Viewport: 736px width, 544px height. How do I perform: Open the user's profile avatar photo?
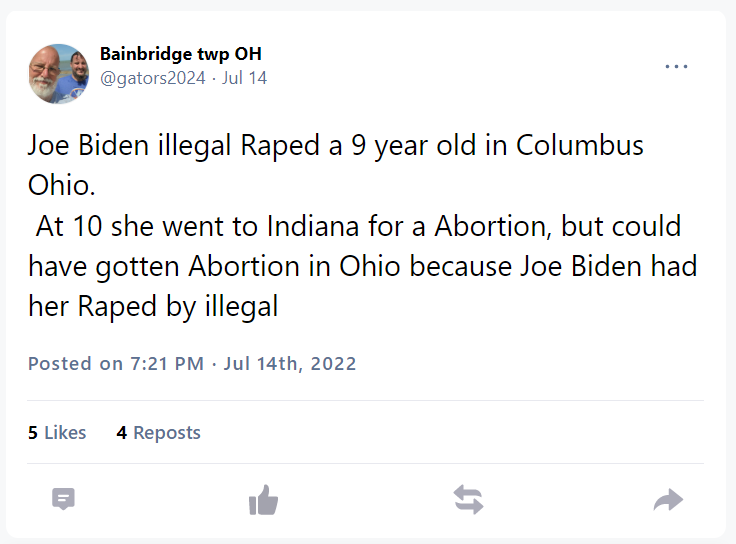pyautogui.click(x=59, y=74)
